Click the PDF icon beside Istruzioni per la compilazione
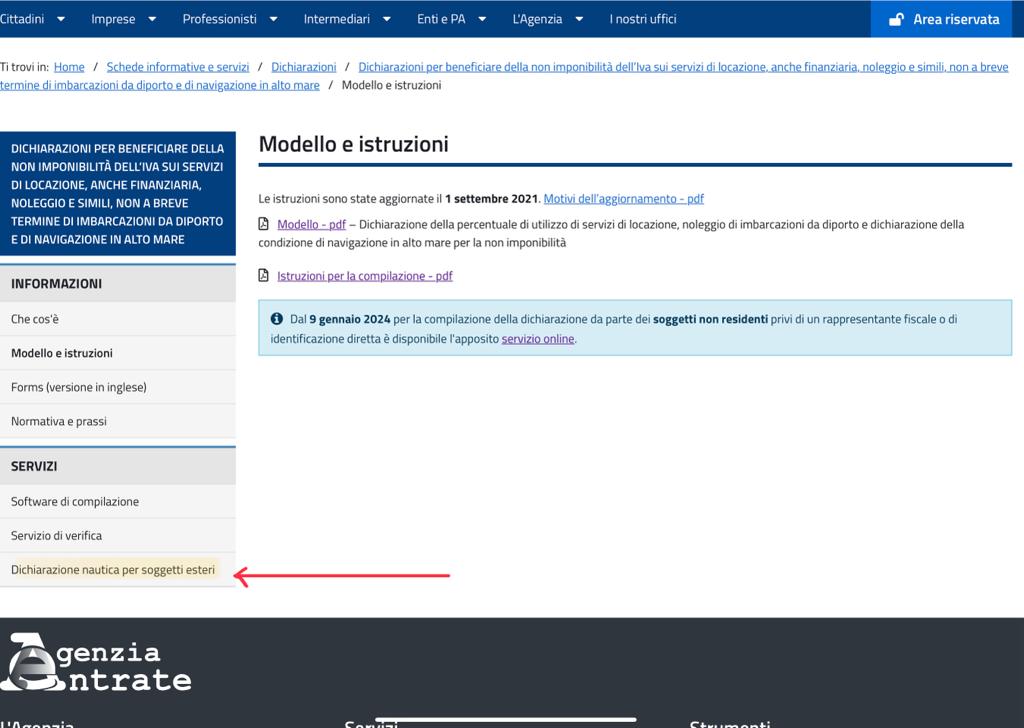1024x728 pixels. point(264,275)
